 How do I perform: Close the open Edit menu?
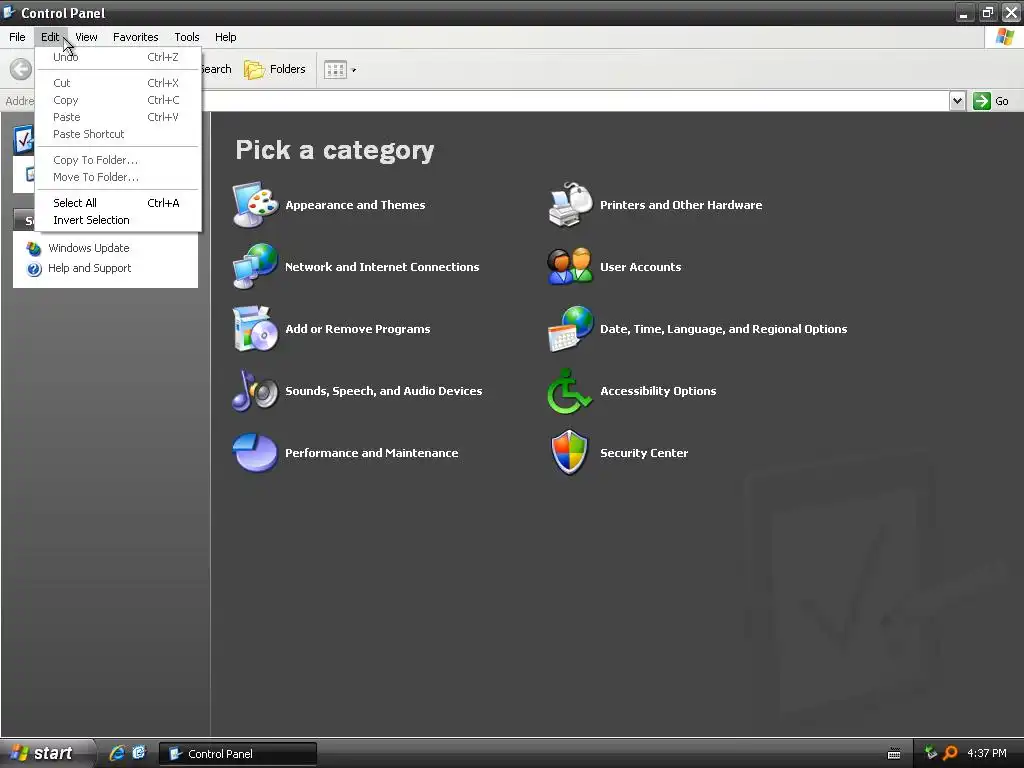tap(50, 37)
